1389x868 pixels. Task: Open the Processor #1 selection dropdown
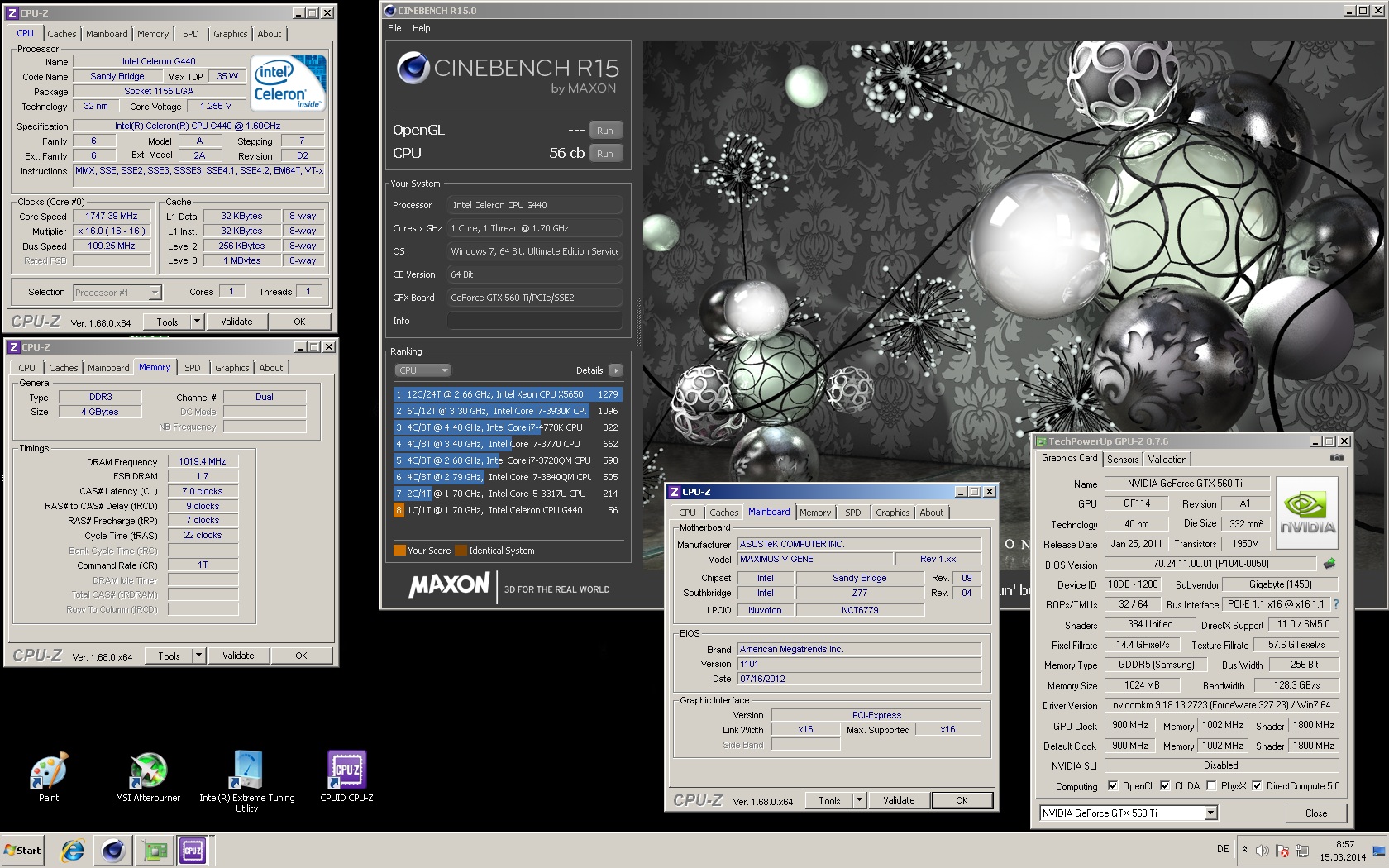click(155, 293)
